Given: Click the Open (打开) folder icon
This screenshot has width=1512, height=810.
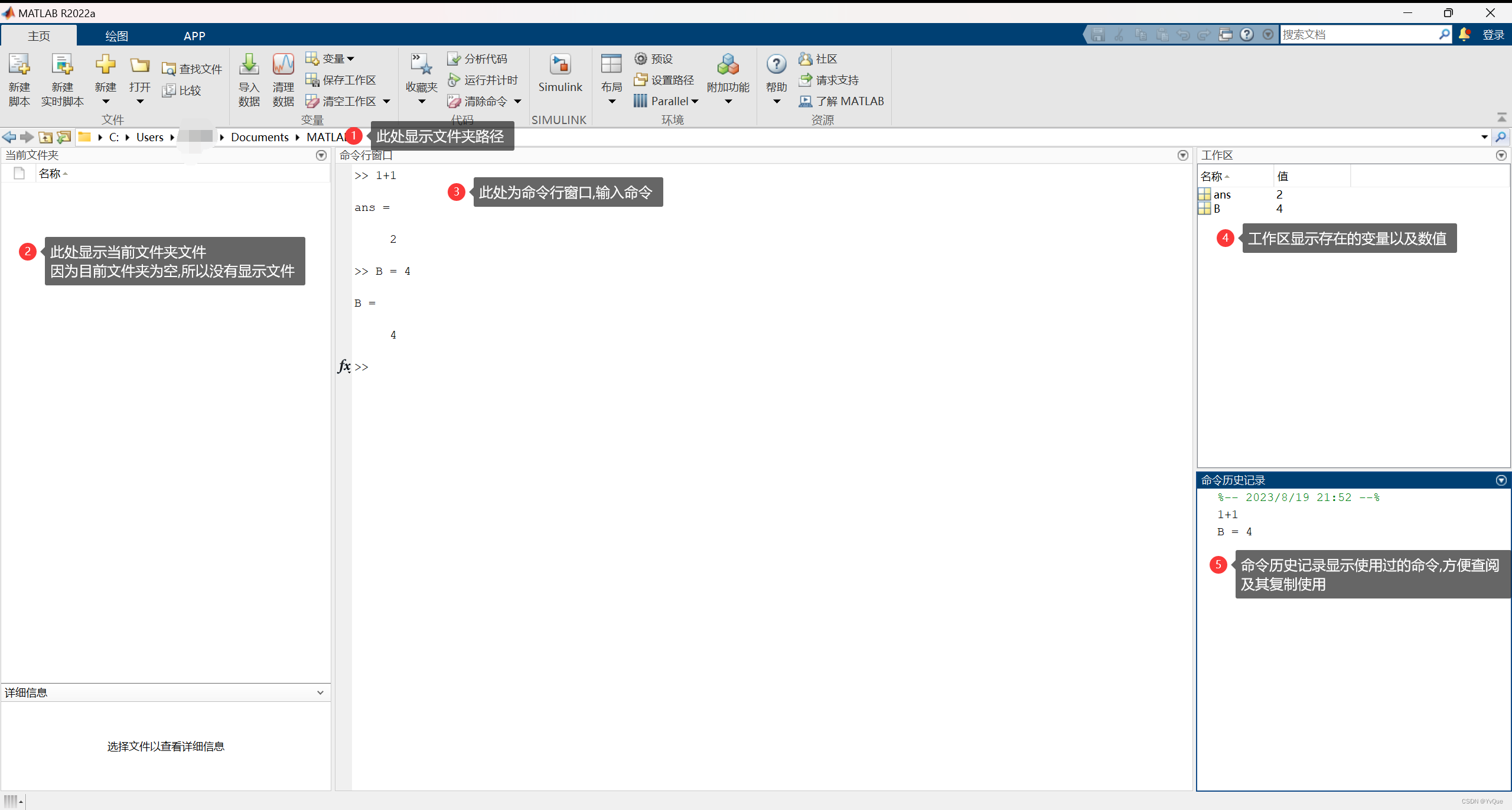Looking at the screenshot, I should 140,64.
